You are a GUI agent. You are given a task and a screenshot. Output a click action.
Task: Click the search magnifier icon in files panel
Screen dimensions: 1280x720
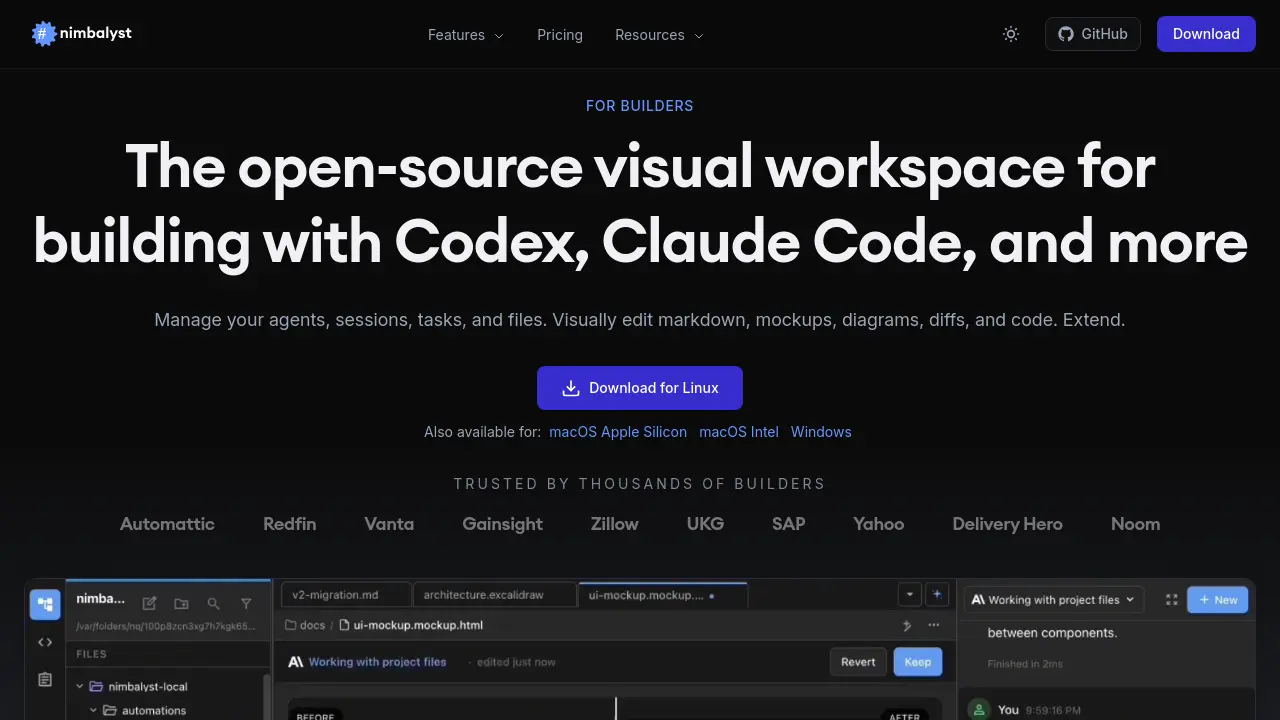point(213,603)
